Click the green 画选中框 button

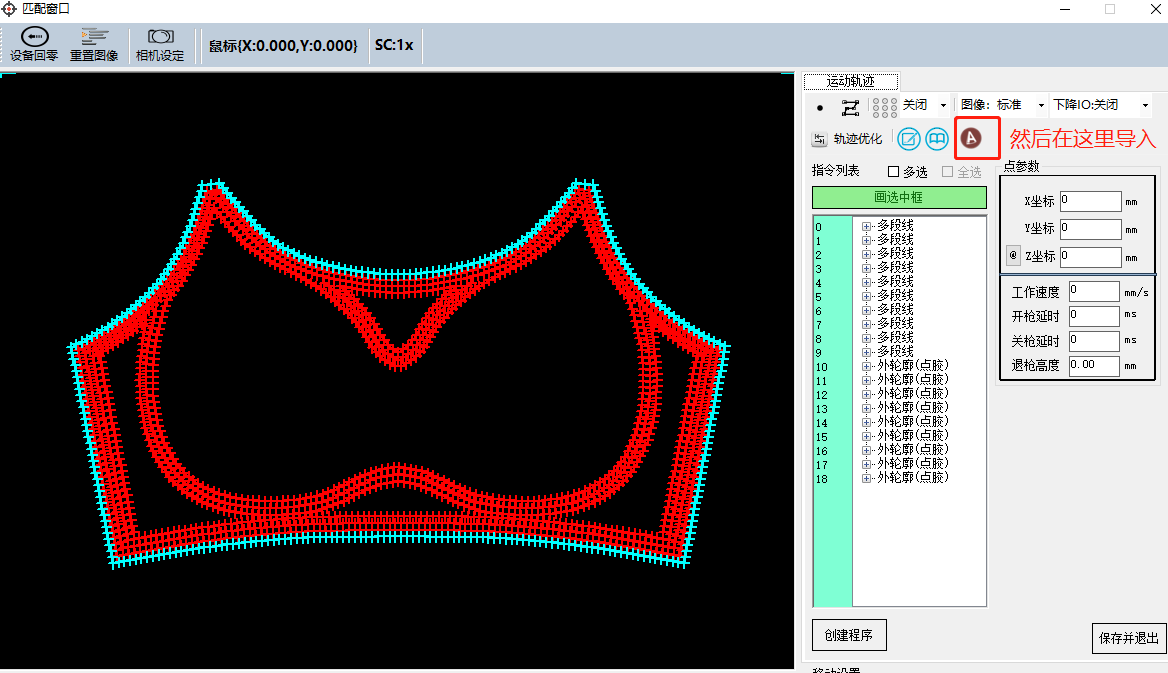(898, 197)
